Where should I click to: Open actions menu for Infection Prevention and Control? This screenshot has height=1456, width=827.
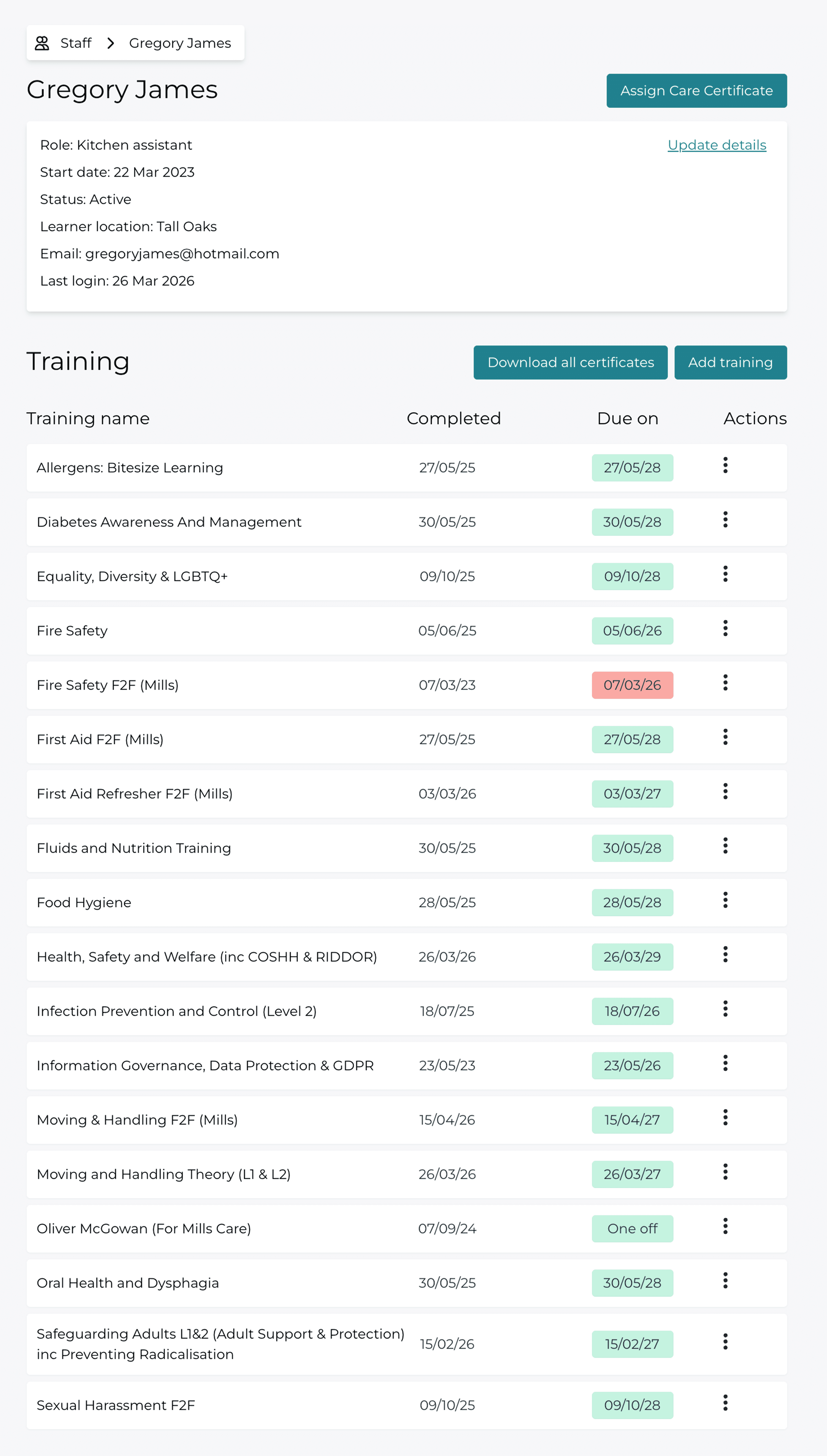point(725,1011)
